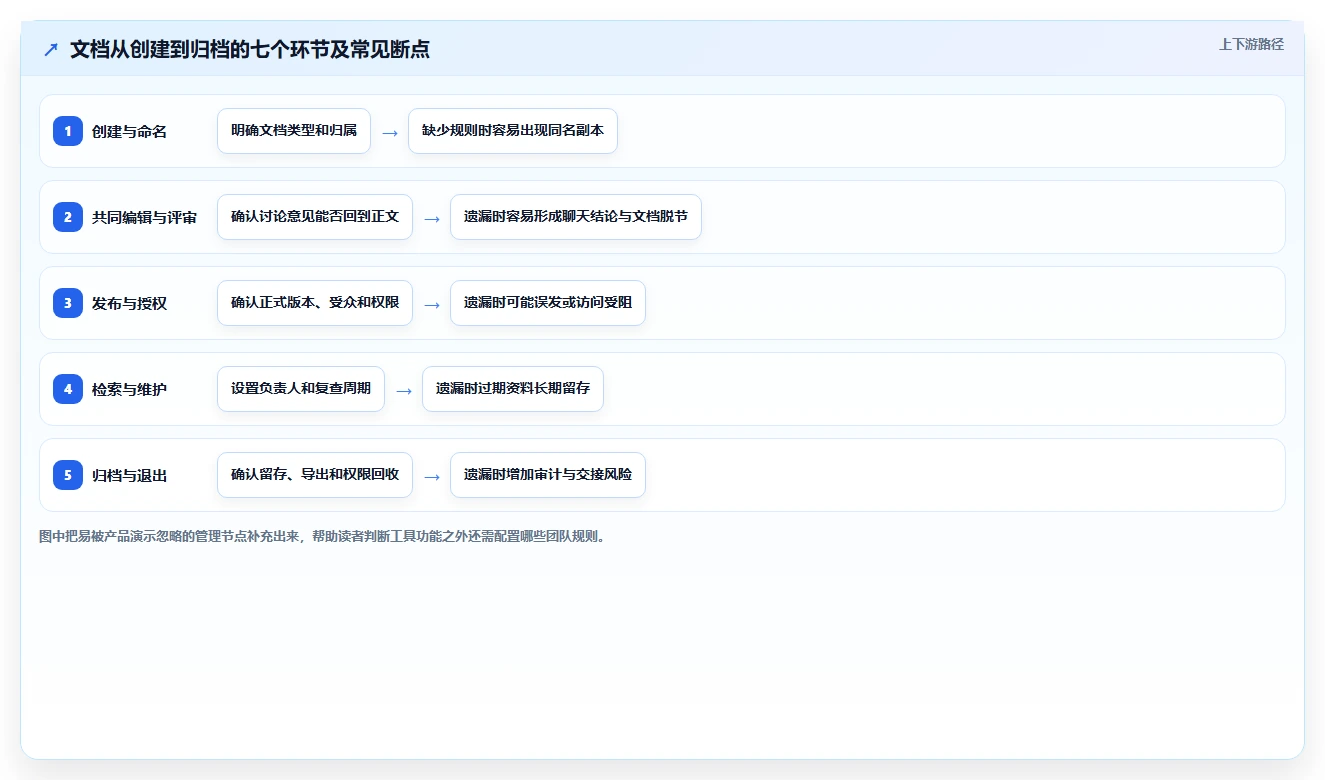The height and width of the screenshot is (780, 1325).
Task: Click the 缺少规则时容易出现同名副本 box
Action: [x=513, y=131]
